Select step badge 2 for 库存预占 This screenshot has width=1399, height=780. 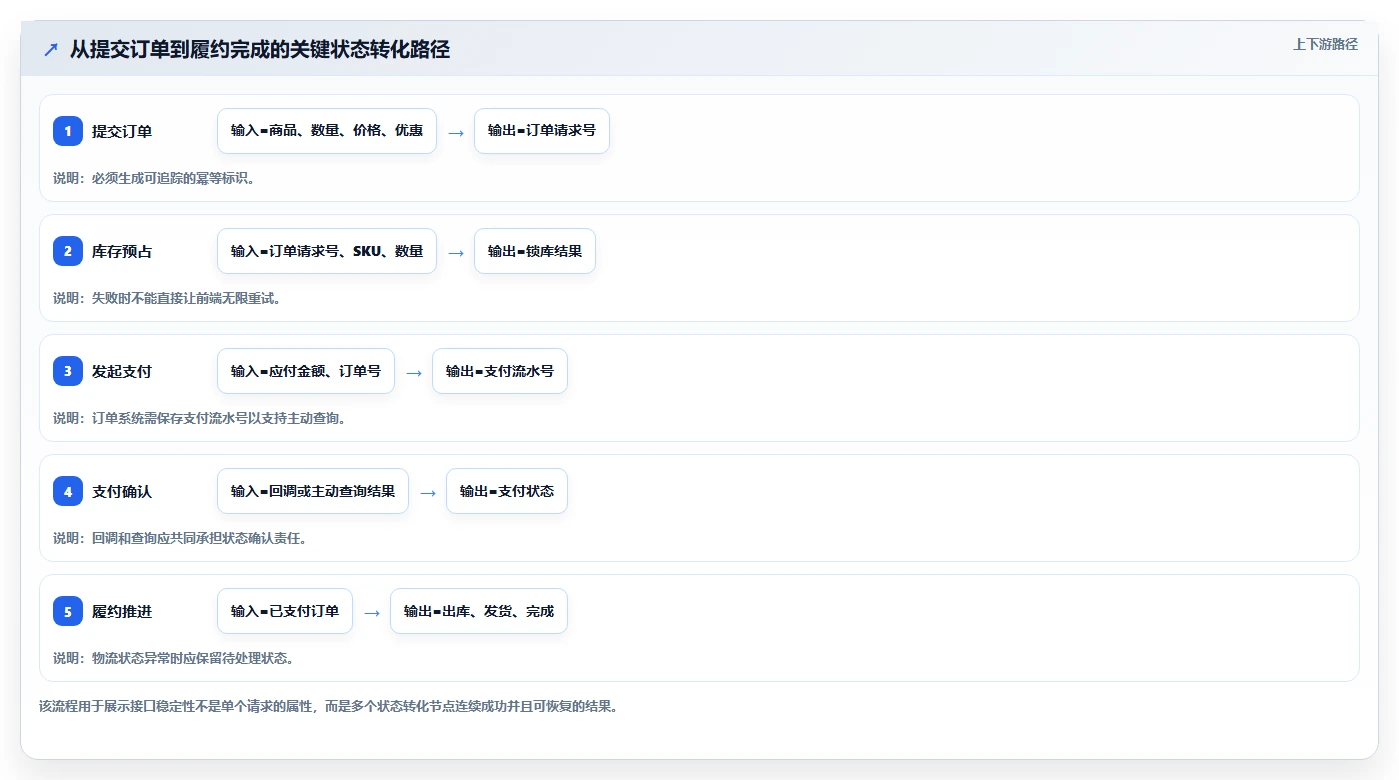[x=68, y=251]
